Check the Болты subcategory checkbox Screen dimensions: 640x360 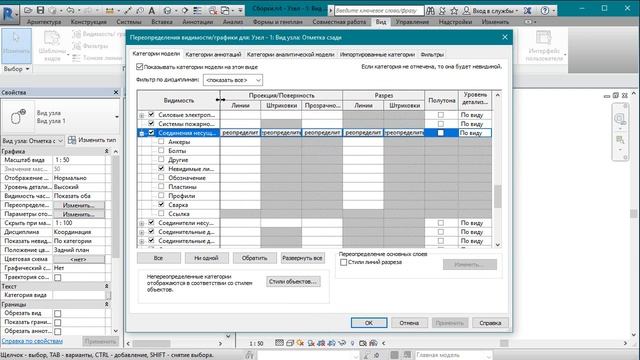click(161, 151)
